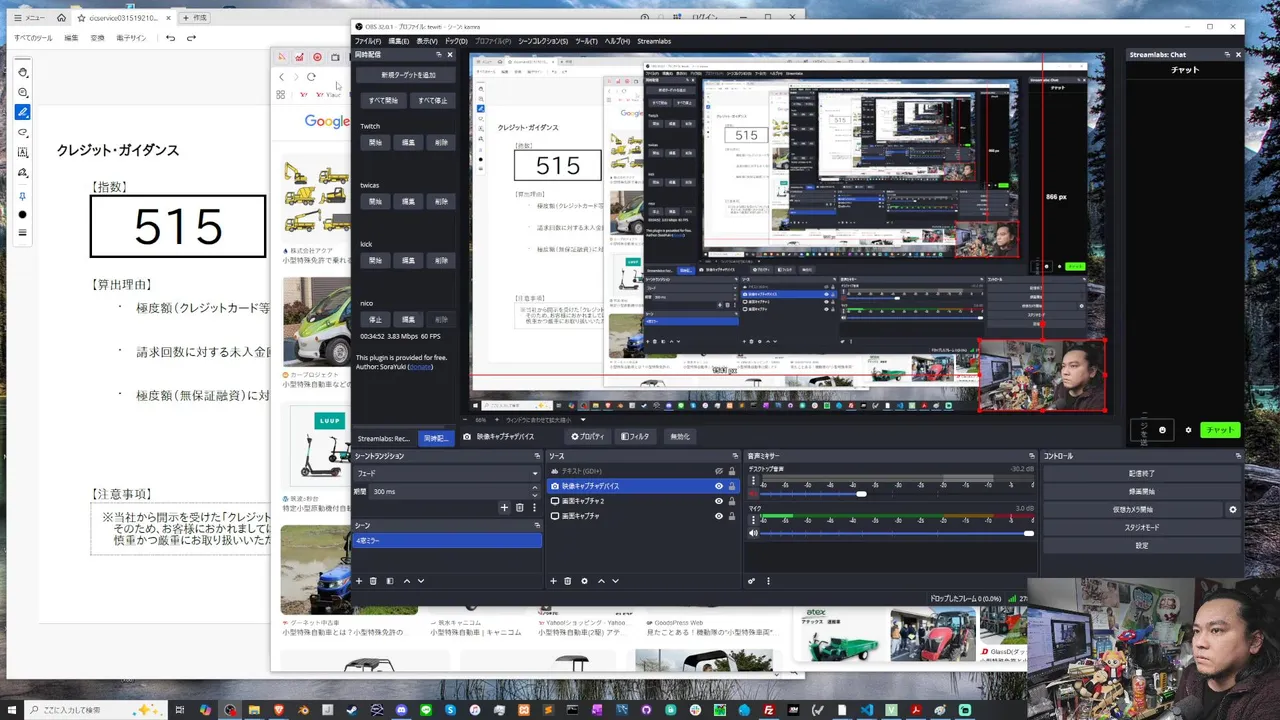Select the stamp/sign tool in Acrobat

tap(22, 172)
